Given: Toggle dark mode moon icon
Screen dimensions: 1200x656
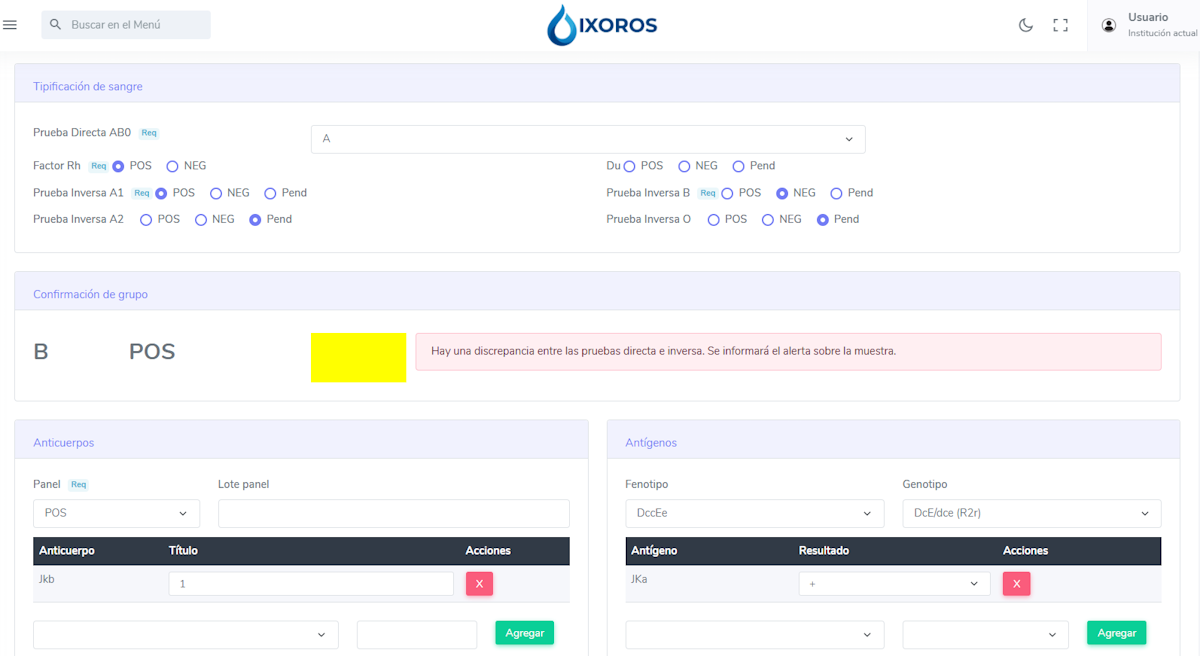Looking at the screenshot, I should pyautogui.click(x=1026, y=25).
